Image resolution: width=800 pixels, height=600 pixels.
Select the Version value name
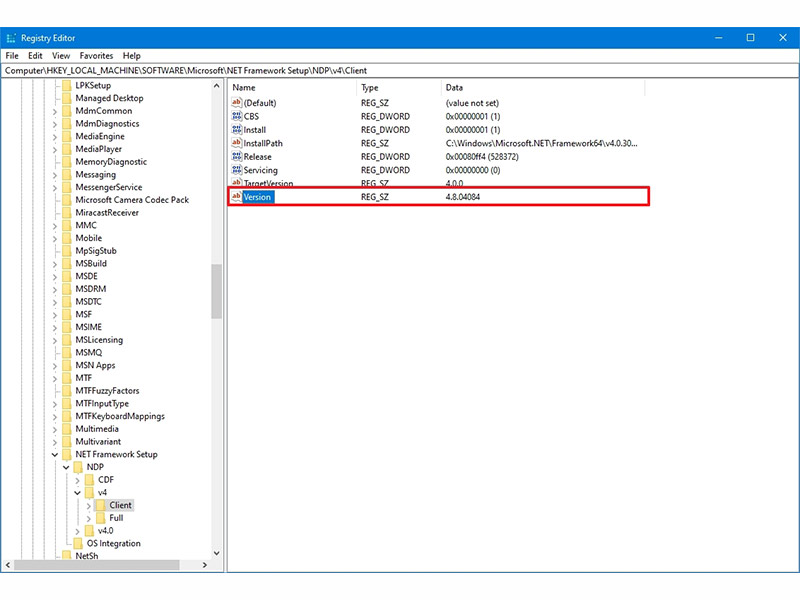click(258, 197)
